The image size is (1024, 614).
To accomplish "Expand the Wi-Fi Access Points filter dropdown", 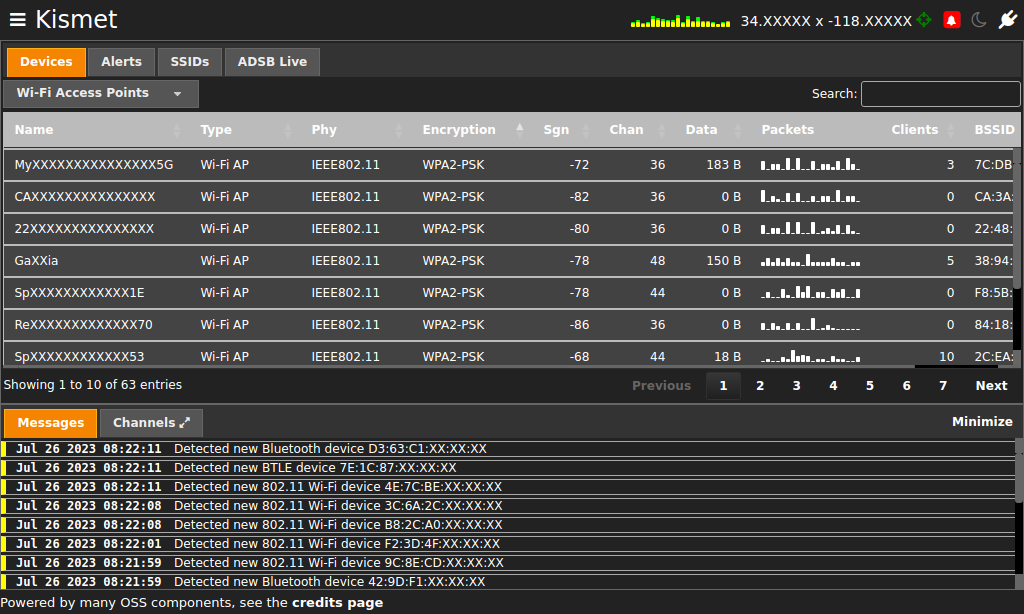I will pyautogui.click(x=101, y=93).
